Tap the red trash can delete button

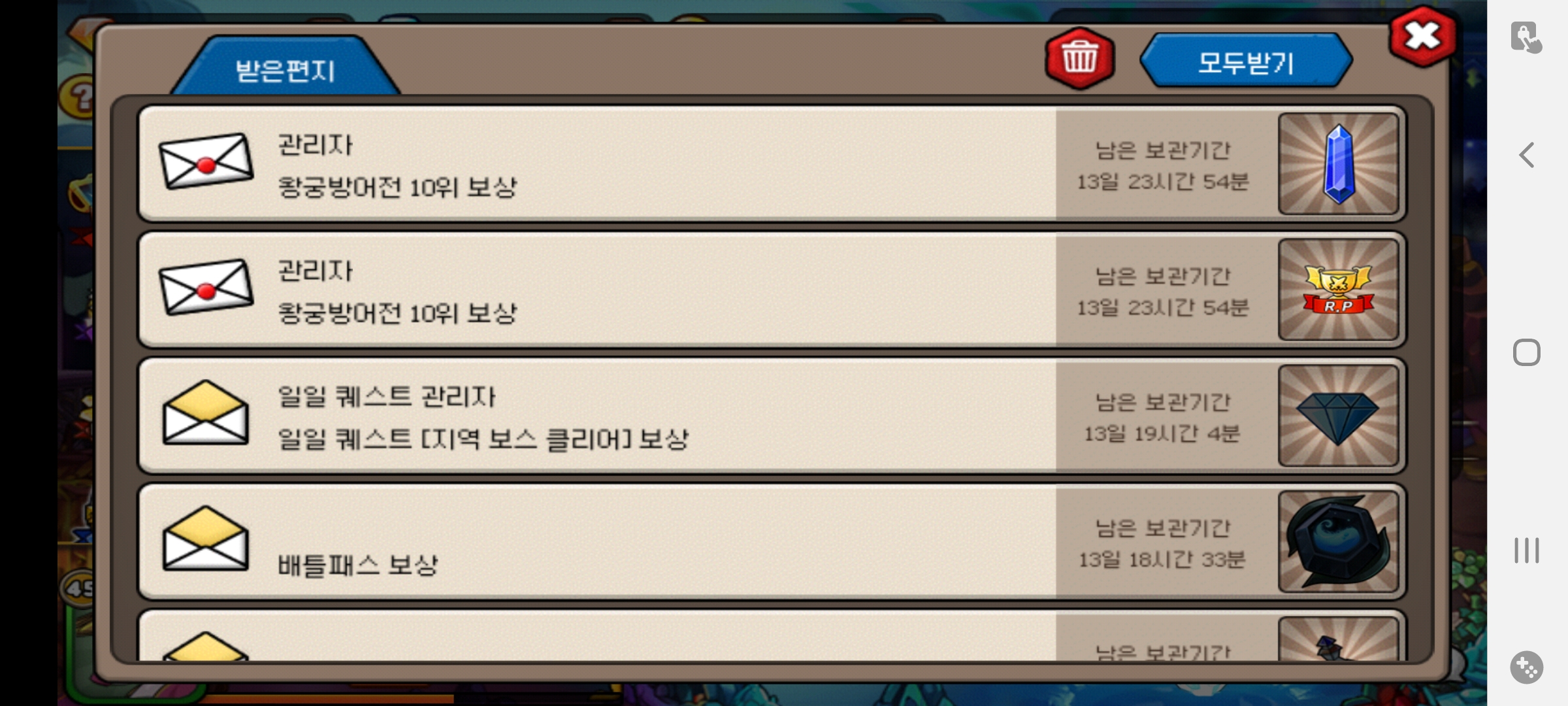coord(1079,59)
